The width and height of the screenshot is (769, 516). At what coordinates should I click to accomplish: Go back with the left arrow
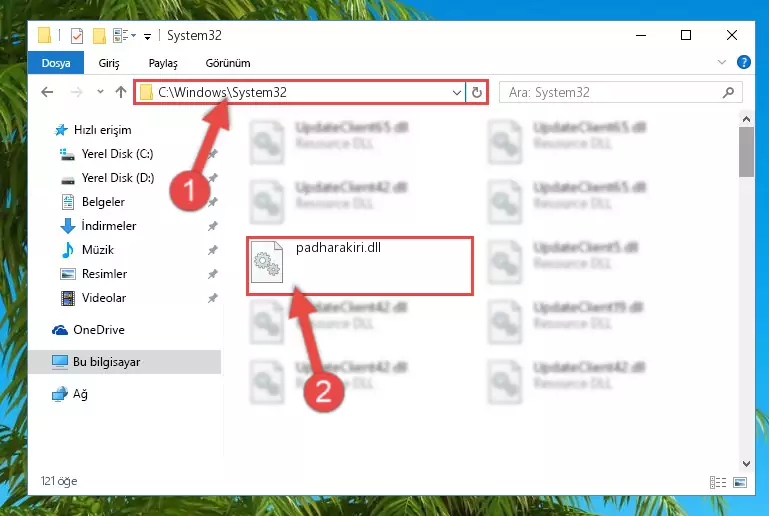47,92
